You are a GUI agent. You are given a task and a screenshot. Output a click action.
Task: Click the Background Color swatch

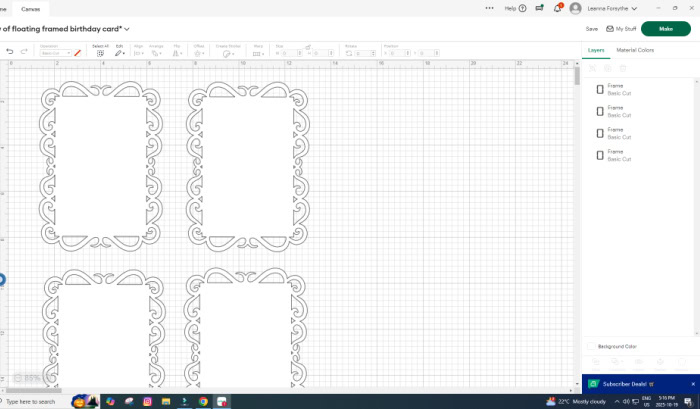point(591,346)
